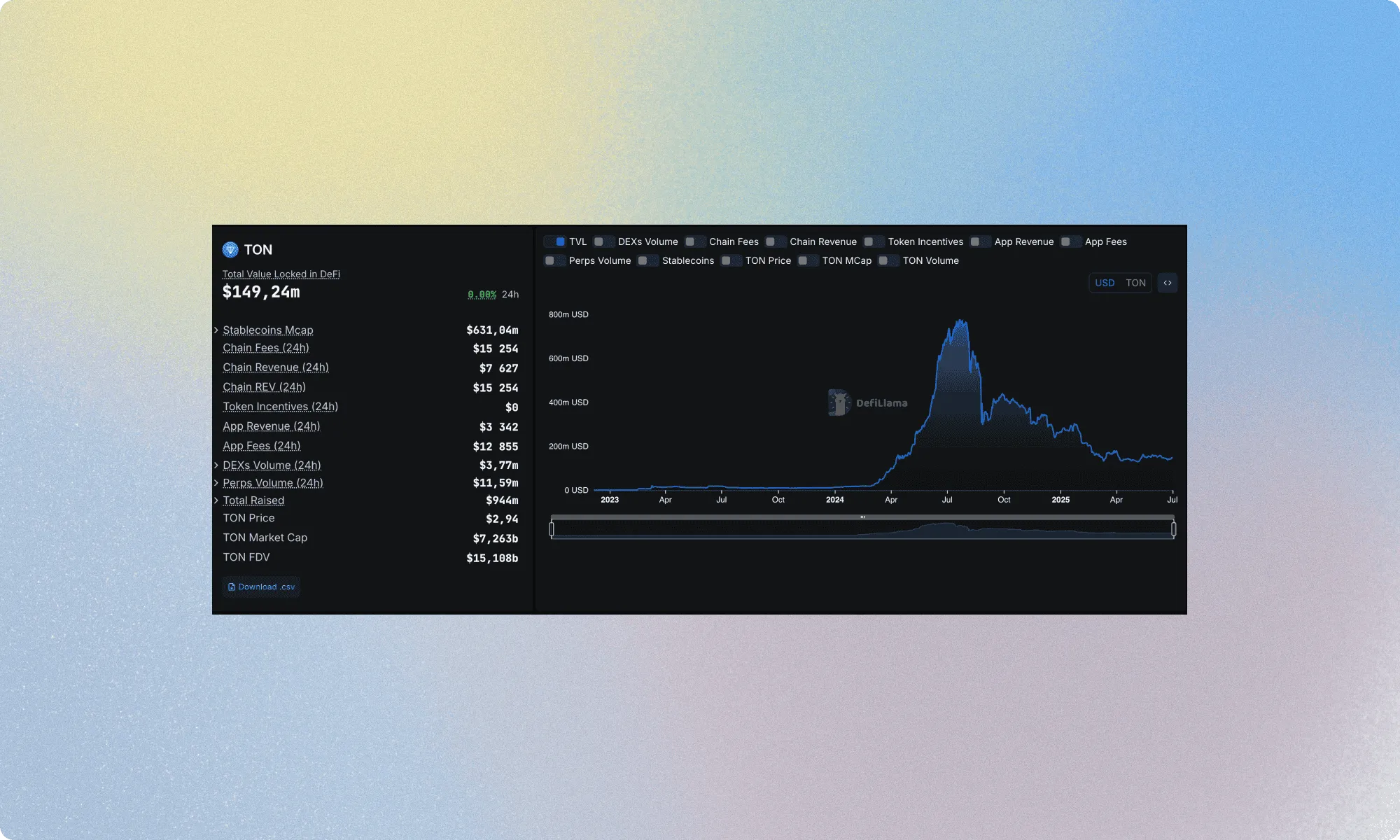This screenshot has height=840, width=1400.
Task: Click the 800m USD y-axis label
Action: click(568, 315)
